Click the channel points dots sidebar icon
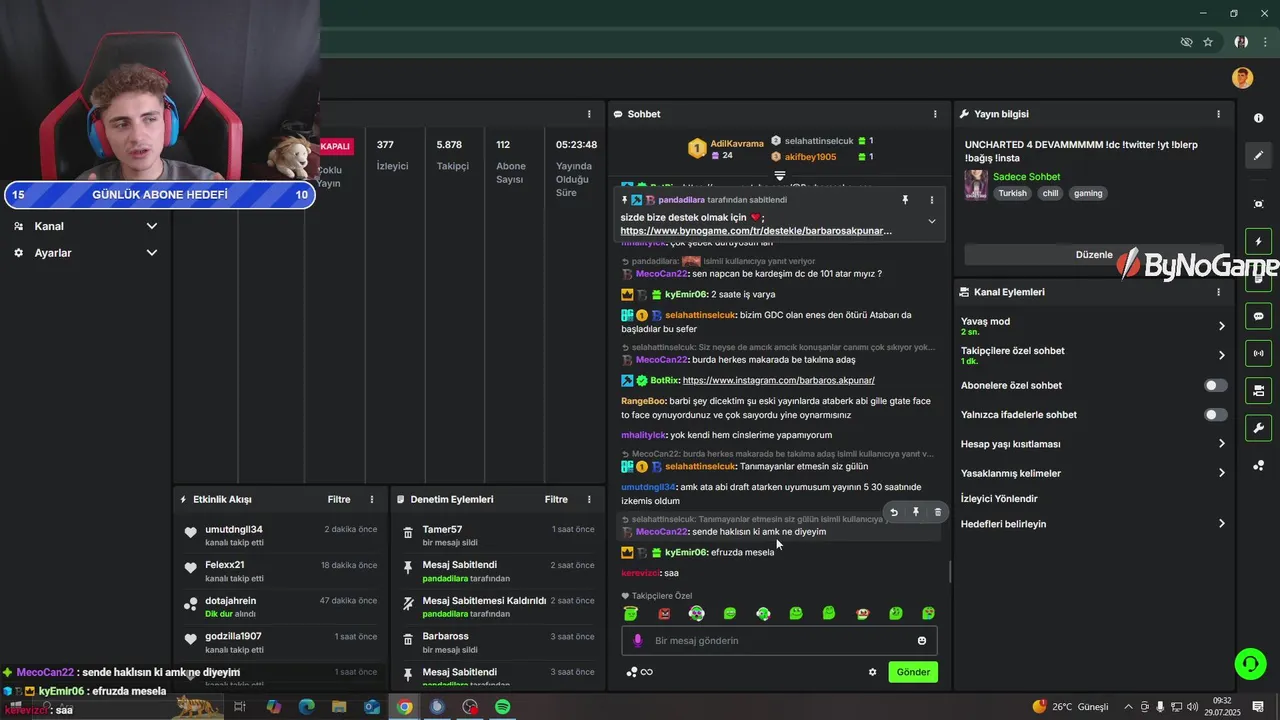Screen dimensions: 1280x720 tap(1258, 466)
